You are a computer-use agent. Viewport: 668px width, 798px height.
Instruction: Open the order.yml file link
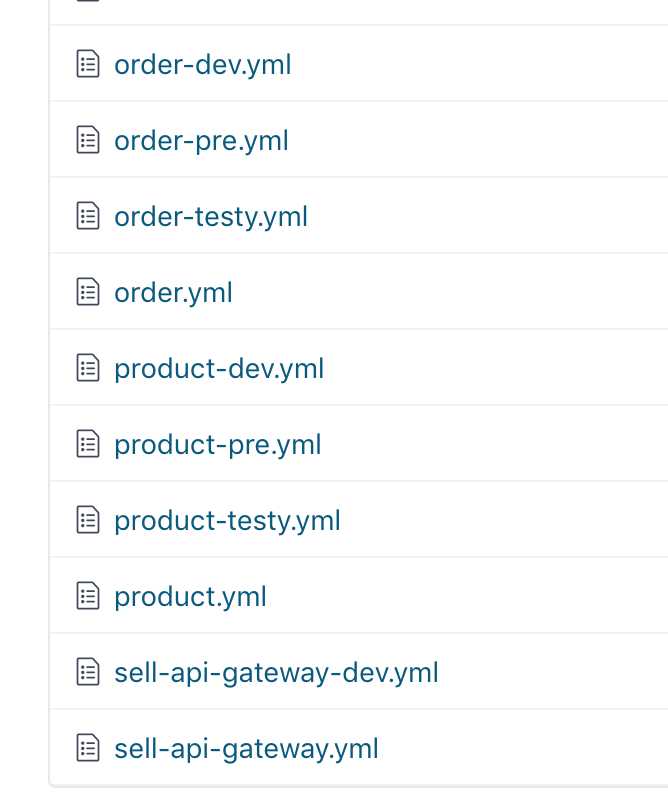pos(173,293)
